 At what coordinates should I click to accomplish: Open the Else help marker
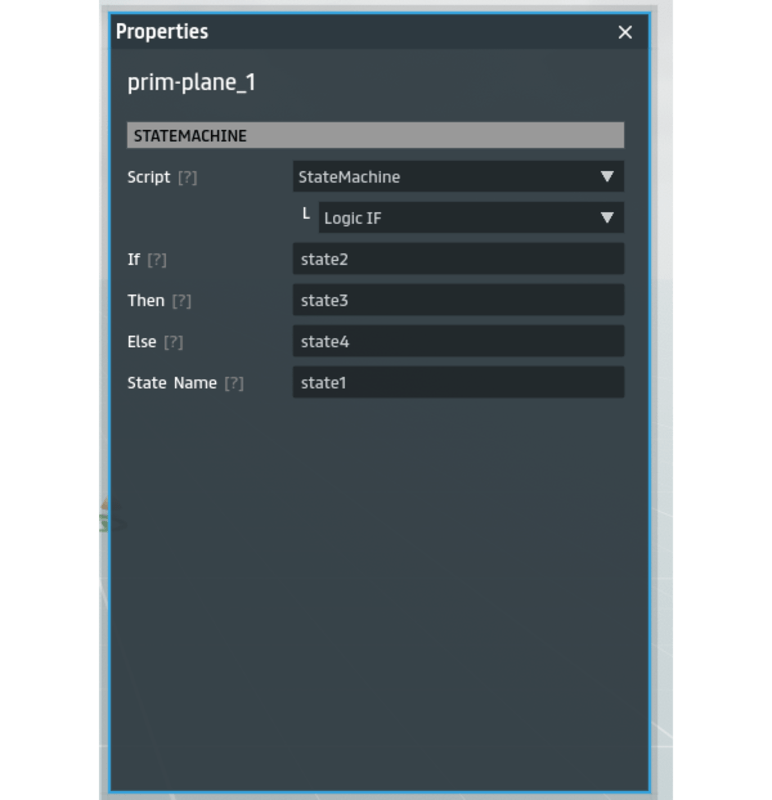point(173,342)
